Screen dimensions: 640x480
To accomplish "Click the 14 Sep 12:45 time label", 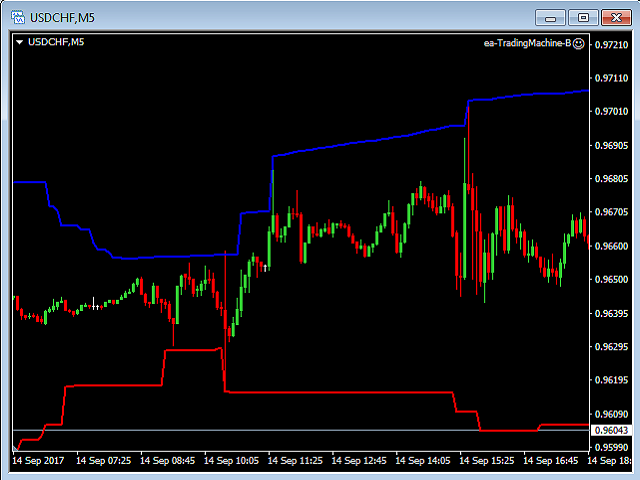I will click(x=359, y=461).
